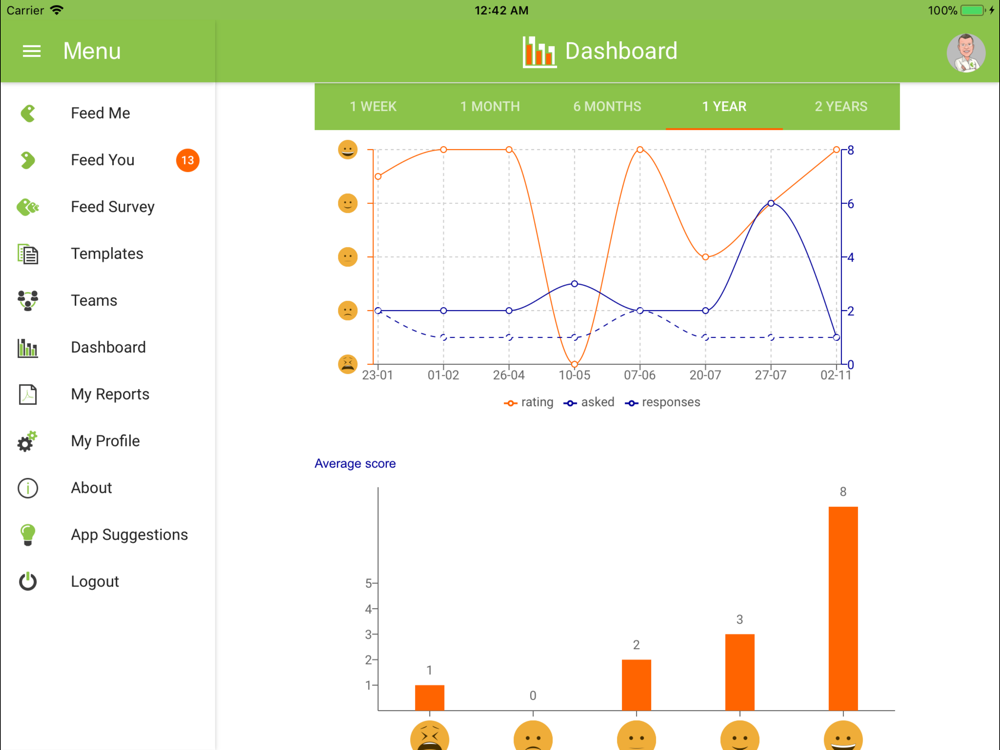This screenshot has height=750, width=1000.
Task: Click the rating data point at 10-05
Action: 575,364
